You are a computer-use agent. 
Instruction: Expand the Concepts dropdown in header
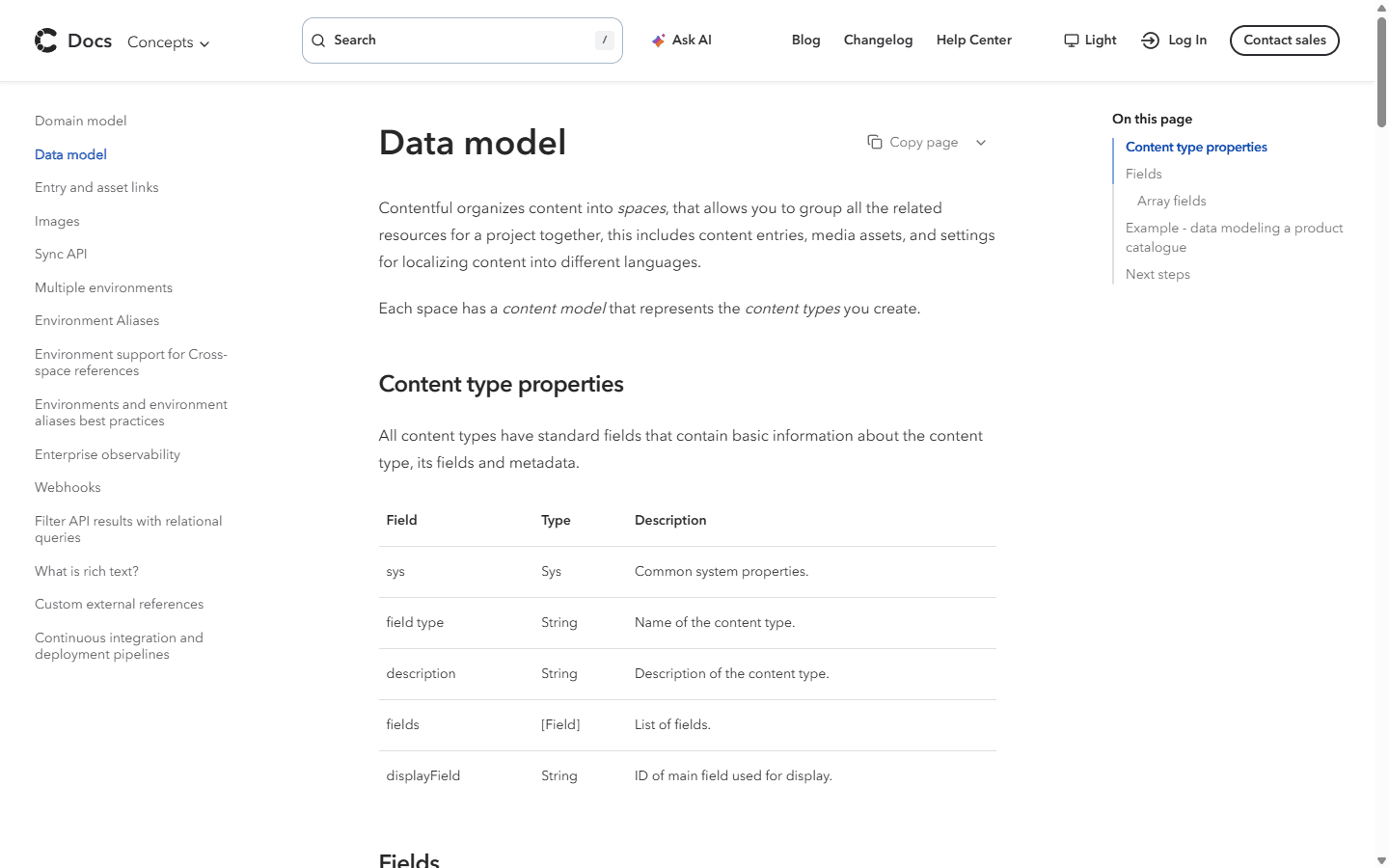(x=169, y=42)
